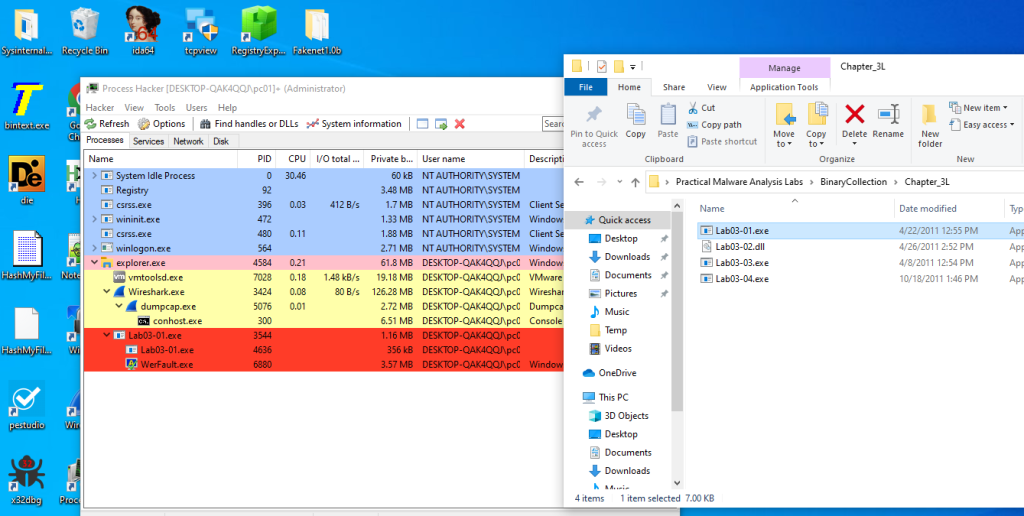
Task: Open System information in Process Hacker
Action: [x=354, y=123]
